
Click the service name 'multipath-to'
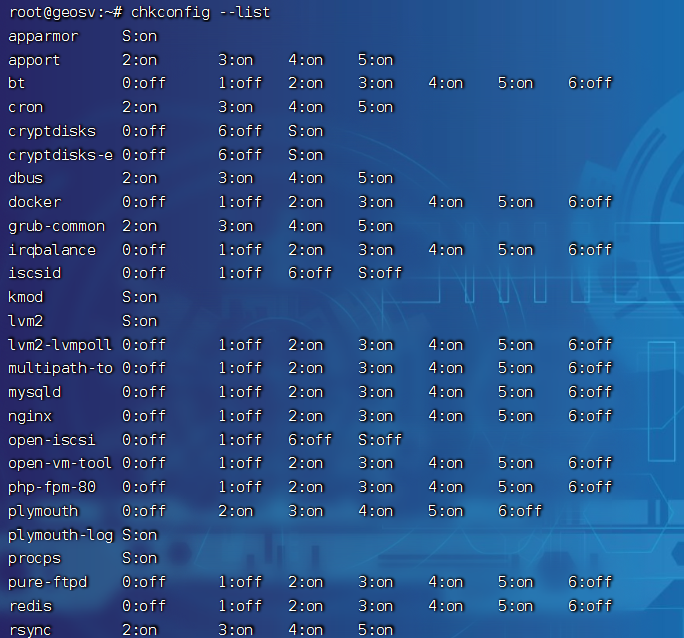[61, 368]
